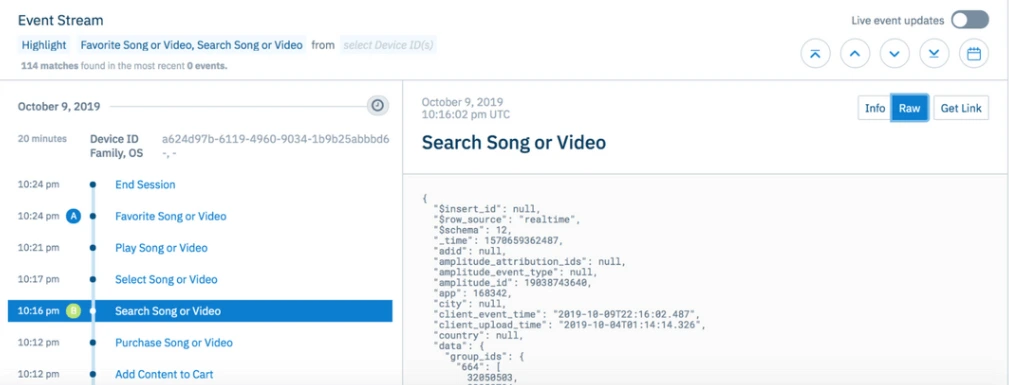This screenshot has width=1009, height=385.
Task: Open the Select Song or Video event
Action: (166, 279)
